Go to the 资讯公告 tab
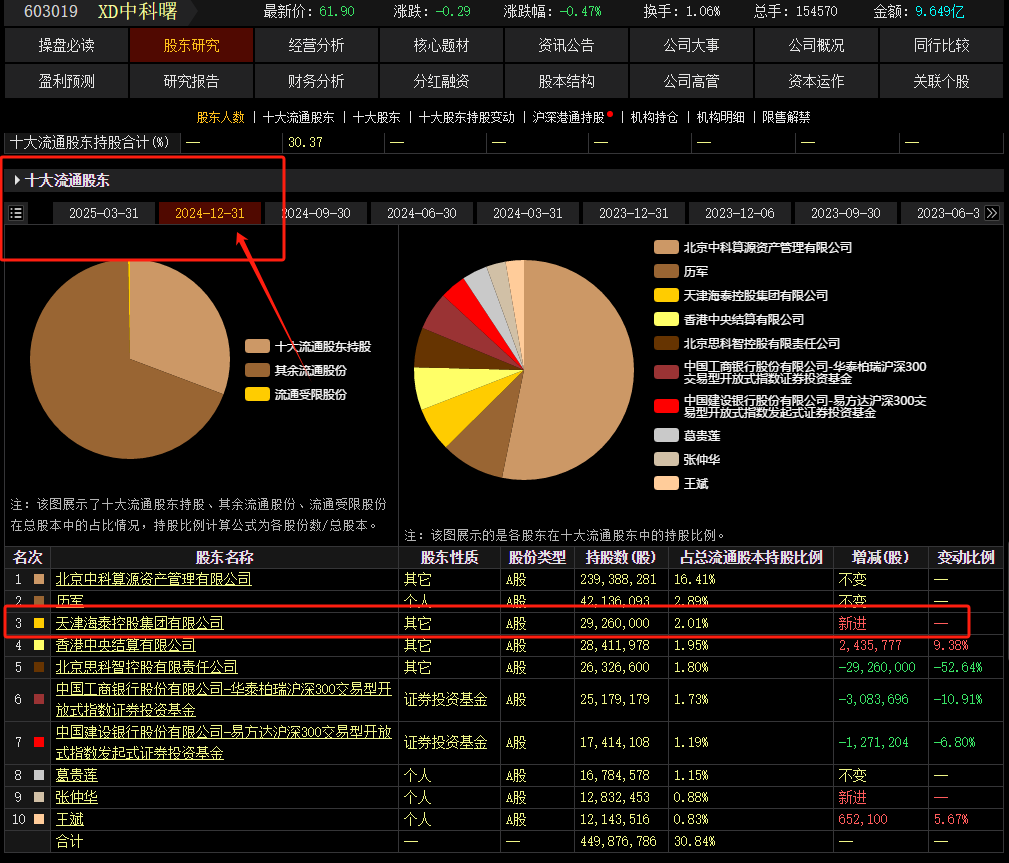Viewport: 1009px width, 863px height. click(x=566, y=46)
